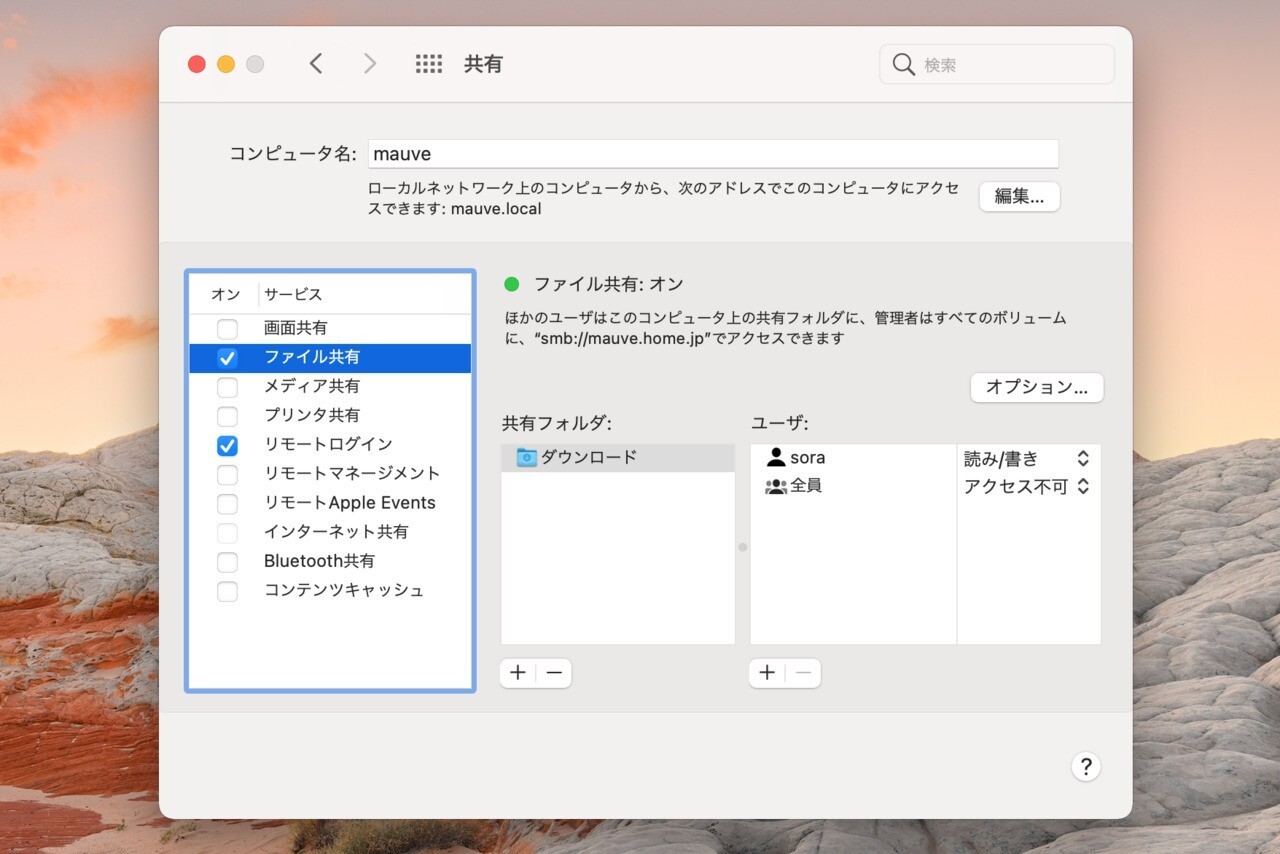
Task: Toggle プリンタ共有 checkbox
Action: [228, 416]
